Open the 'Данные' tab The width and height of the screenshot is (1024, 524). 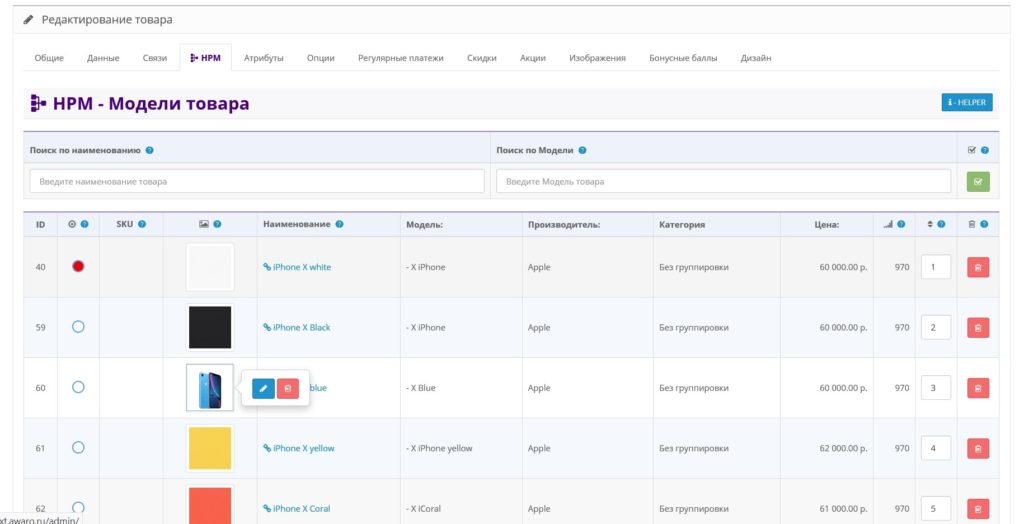[103, 57]
